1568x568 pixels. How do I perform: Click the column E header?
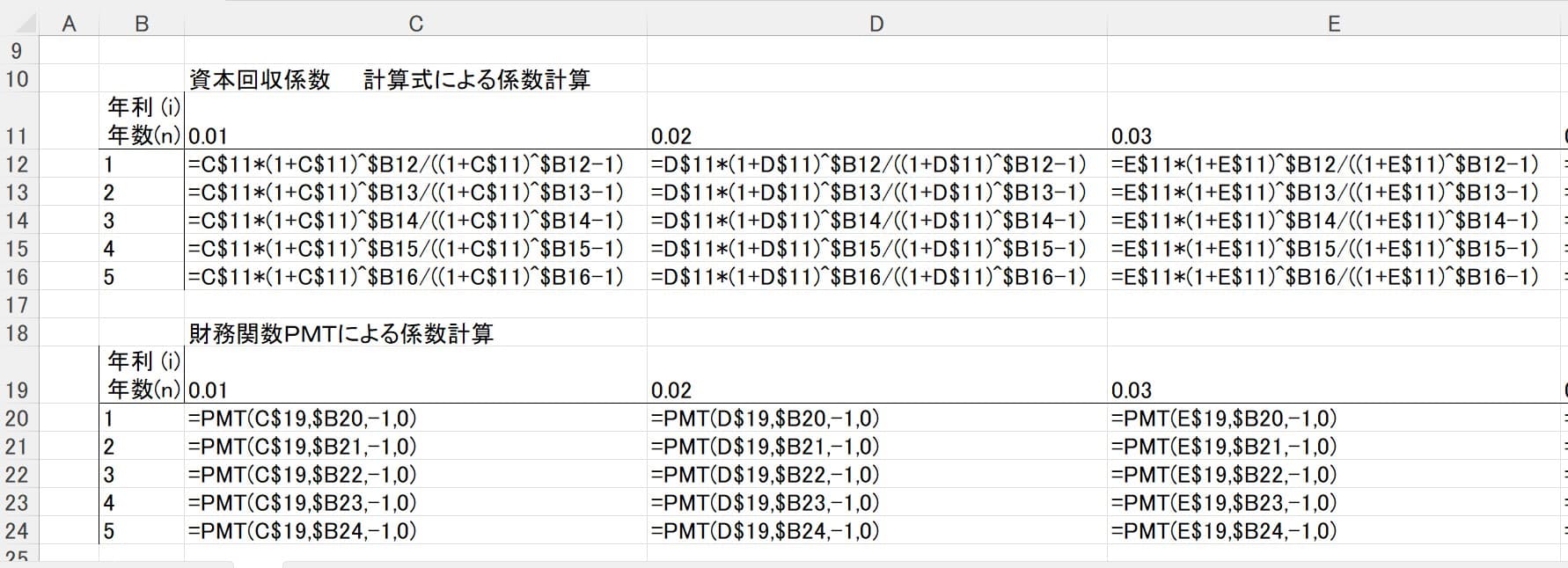1334,24
